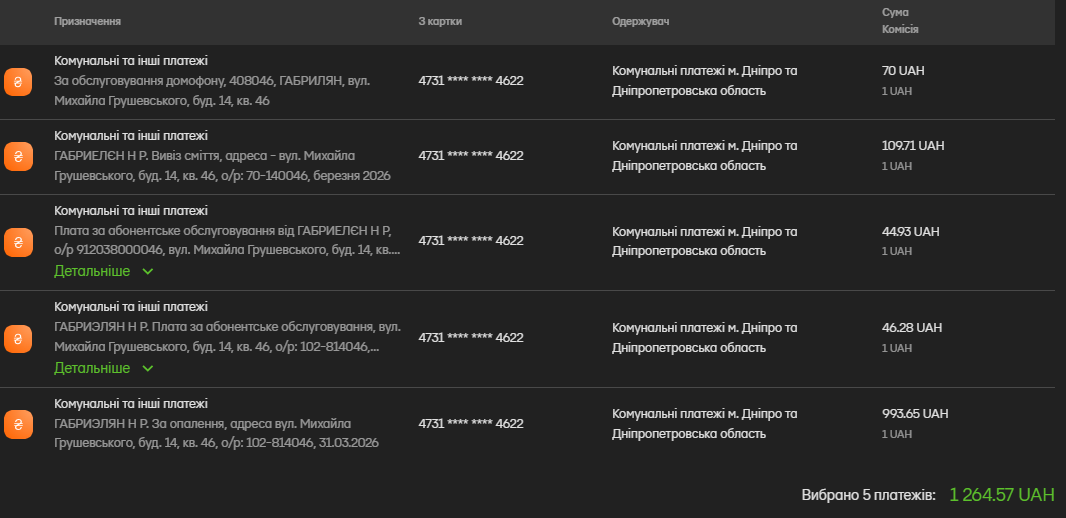The height and width of the screenshot is (518, 1066).
Task: Click the orange icon for the домофон payment
Action: pyautogui.click(x=18, y=82)
